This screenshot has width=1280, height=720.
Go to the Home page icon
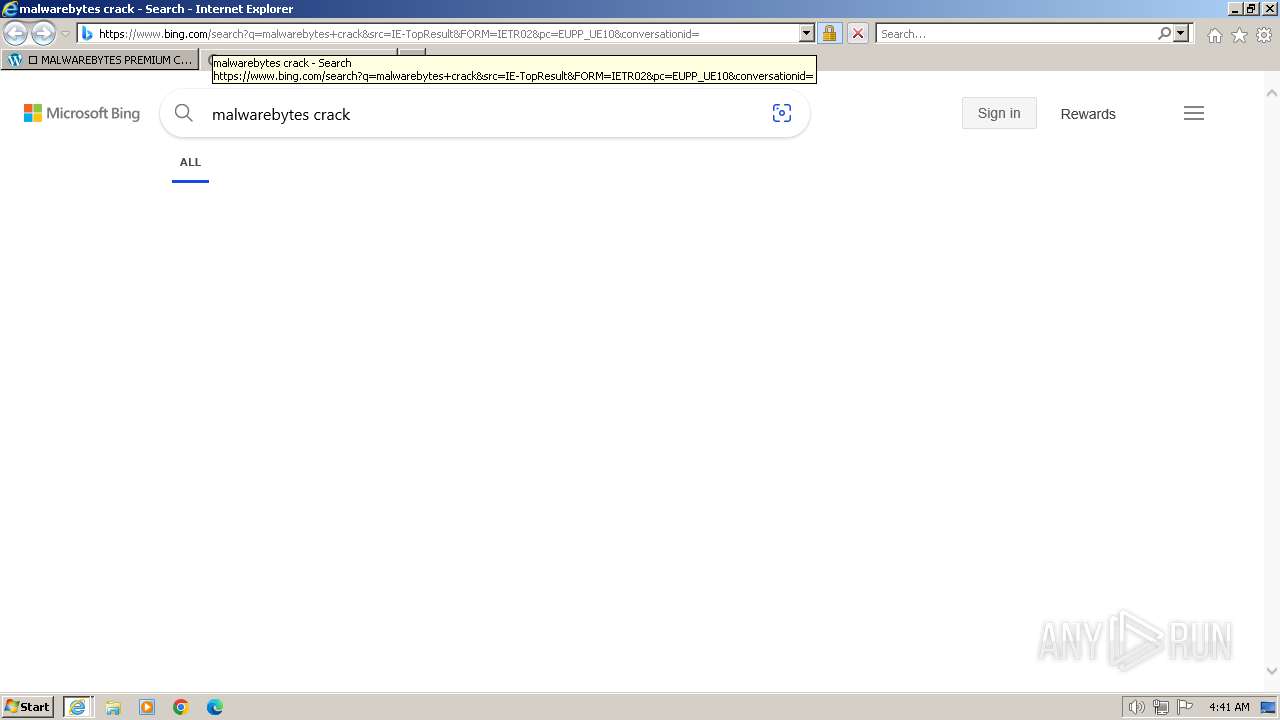pyautogui.click(x=1214, y=35)
